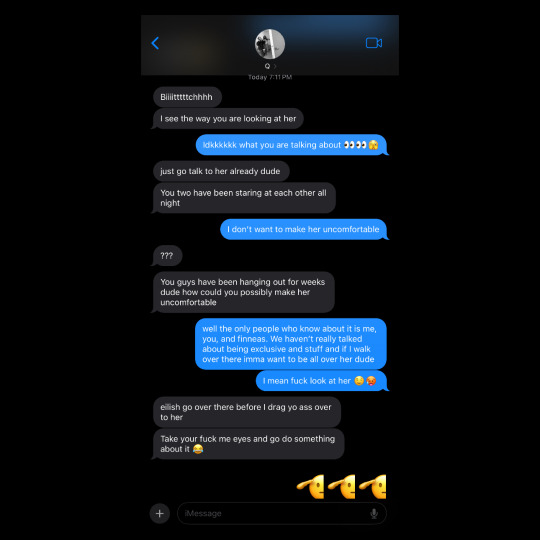540x540 pixels.
Task: Tap the "Today 7:11 PM" timestamp
Action: 270,77
